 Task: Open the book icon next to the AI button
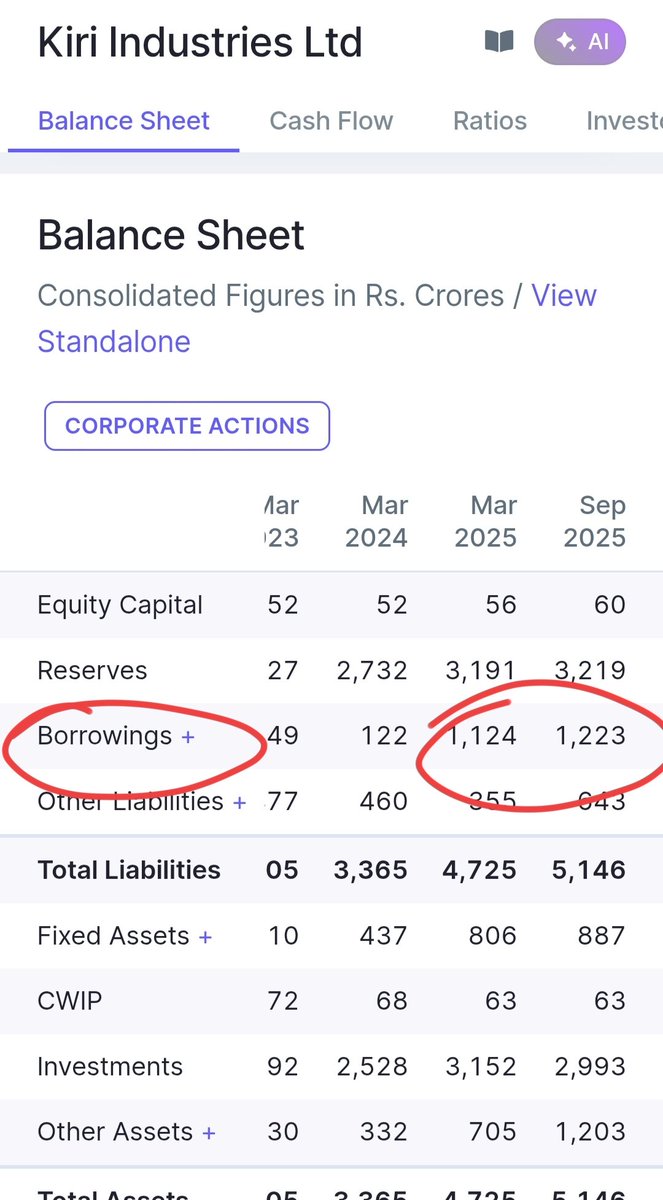[x=499, y=42]
